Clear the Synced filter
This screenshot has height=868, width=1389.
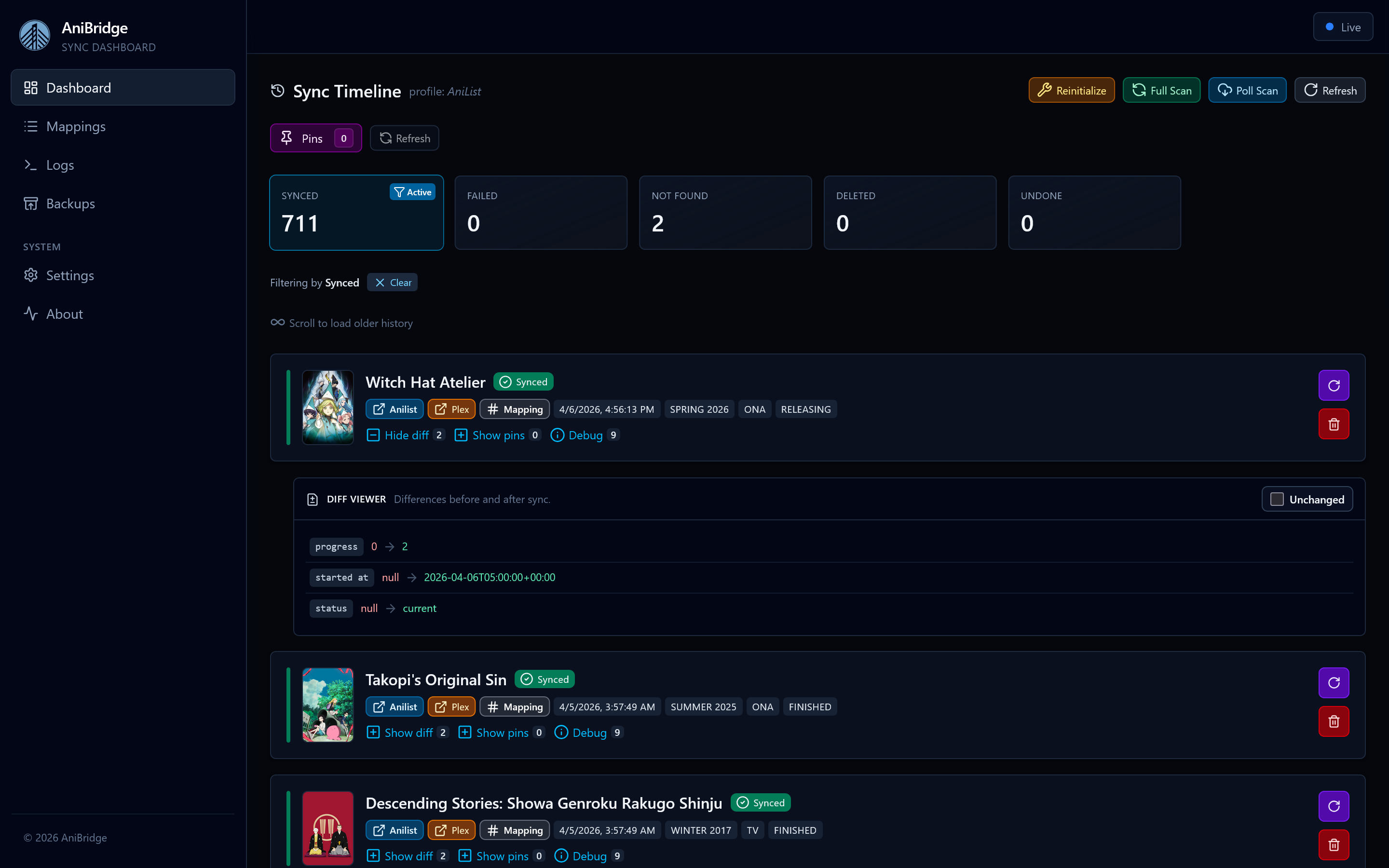[x=393, y=283]
